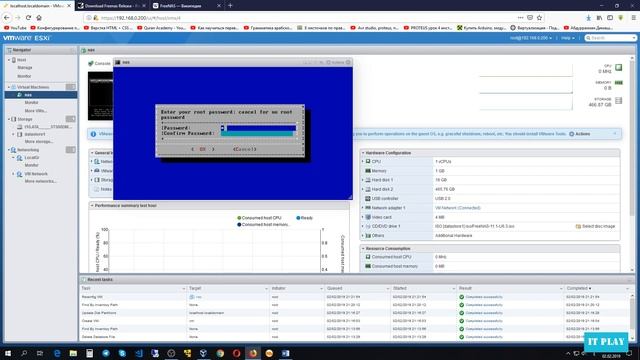Click the More networks... link

point(40,181)
